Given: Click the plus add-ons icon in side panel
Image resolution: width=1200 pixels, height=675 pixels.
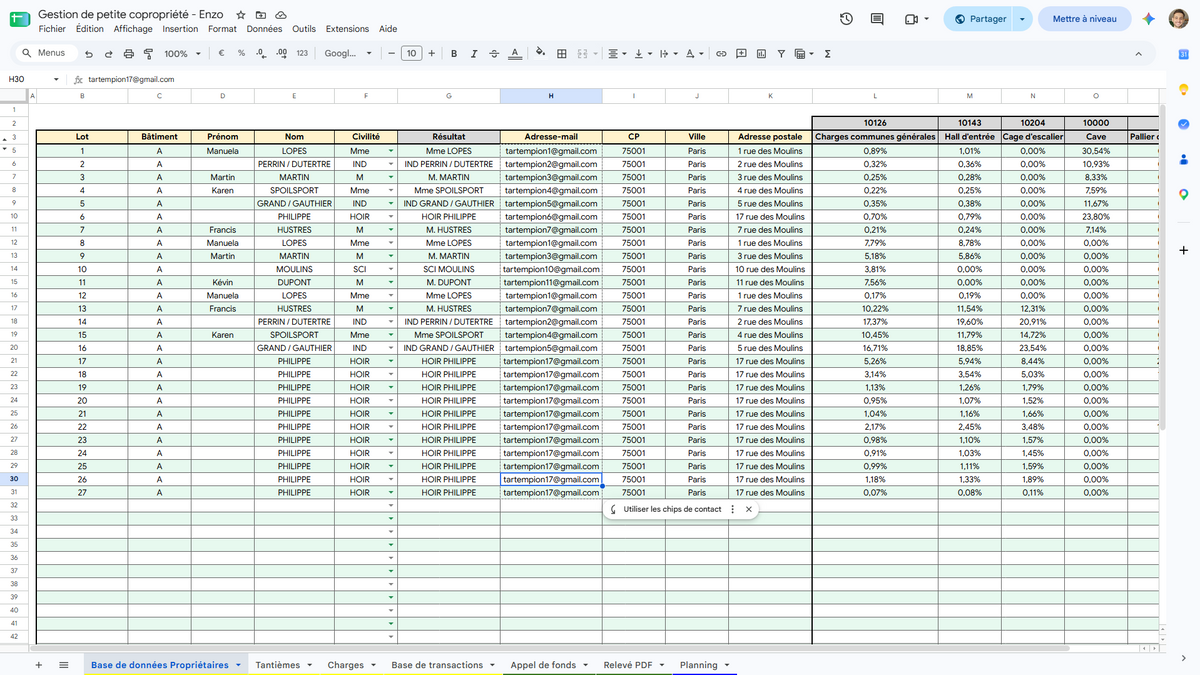Looking at the screenshot, I should (1183, 249).
